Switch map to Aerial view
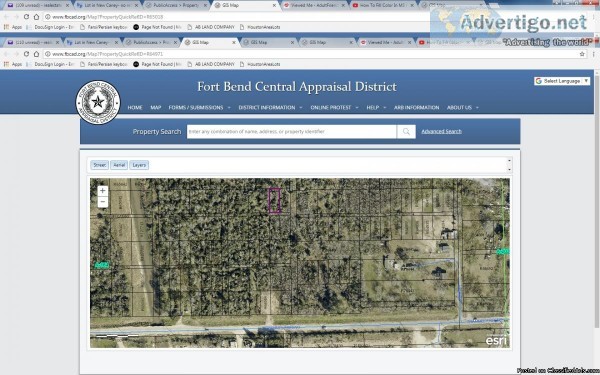Image resolution: width=600 pixels, height=375 pixels. click(119, 165)
